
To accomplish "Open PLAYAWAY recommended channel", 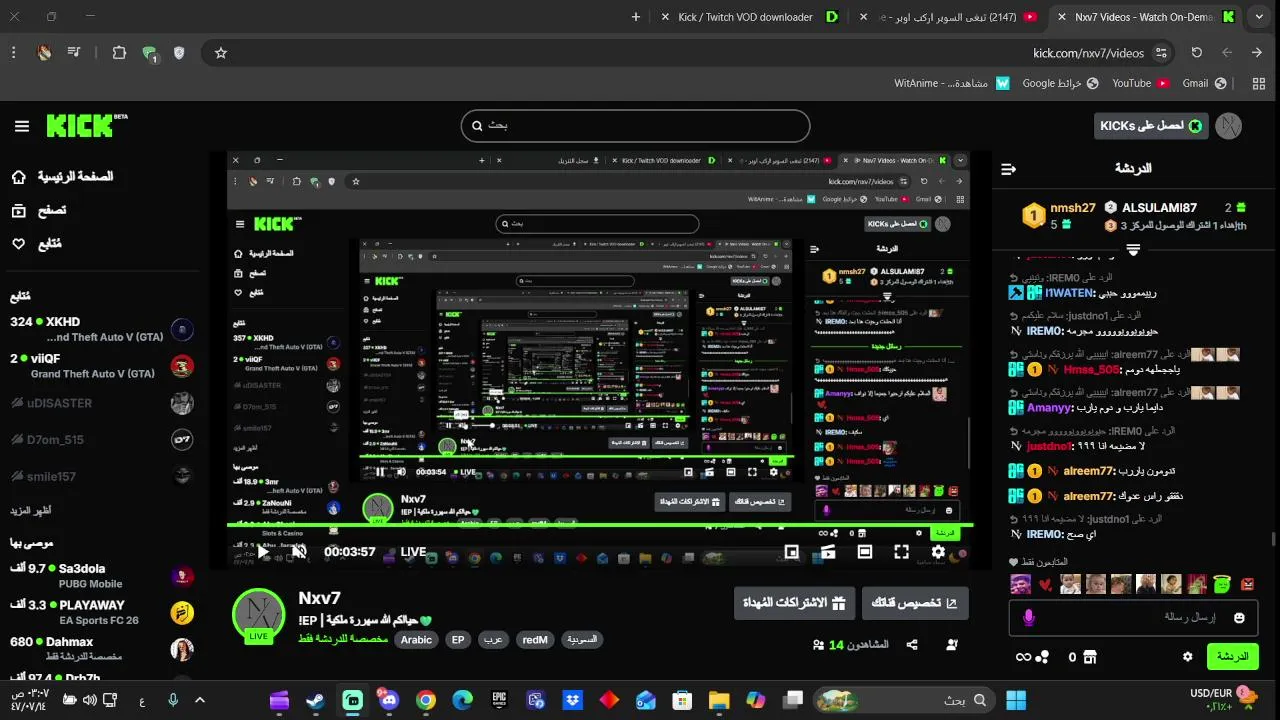I will point(100,612).
